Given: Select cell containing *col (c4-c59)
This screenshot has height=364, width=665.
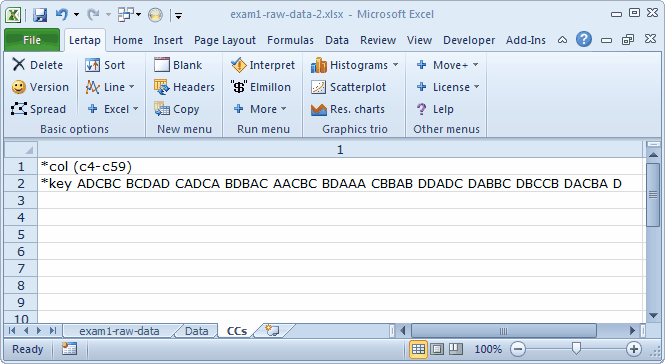Looking at the screenshot, I should [341, 166].
